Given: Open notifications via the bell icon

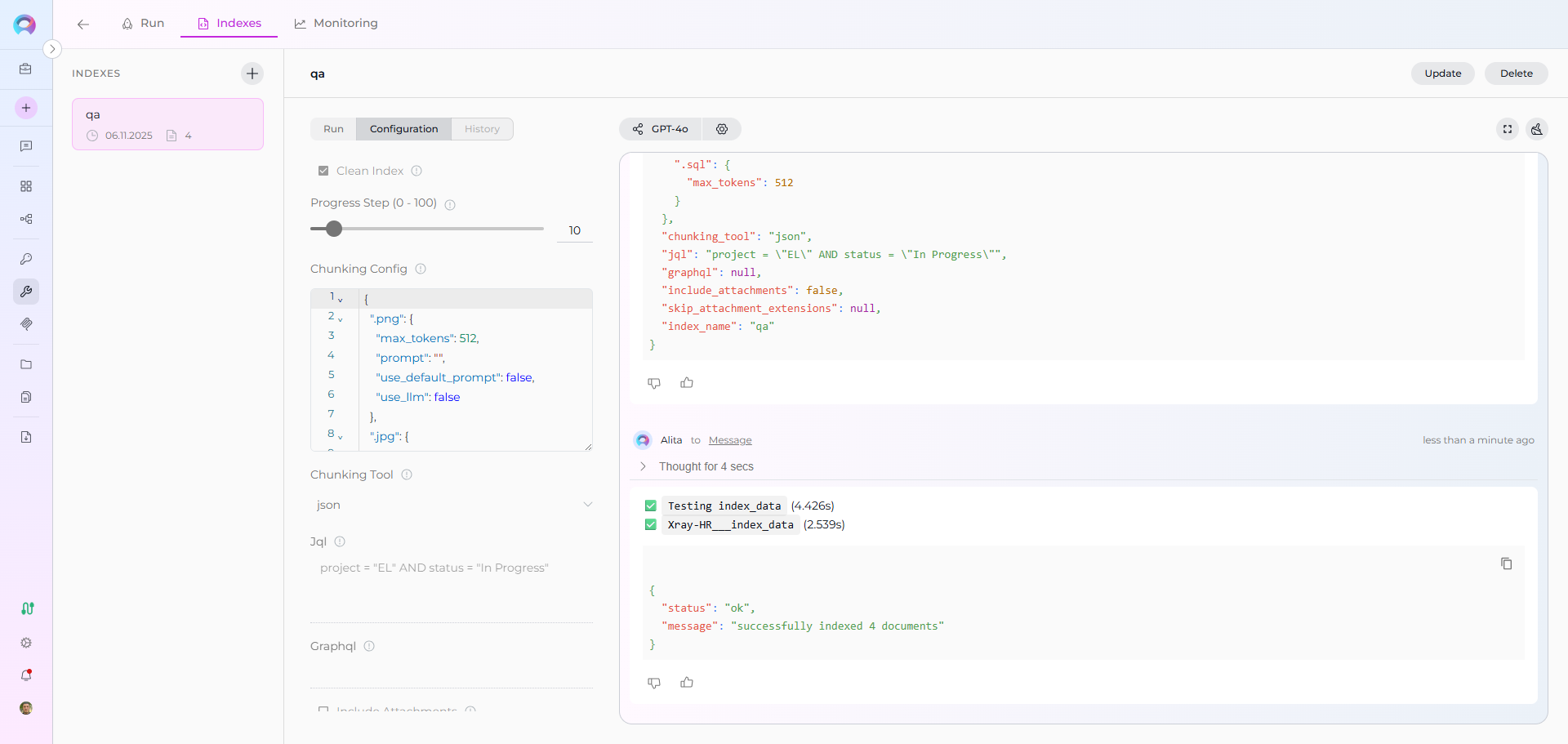Looking at the screenshot, I should coord(26,675).
